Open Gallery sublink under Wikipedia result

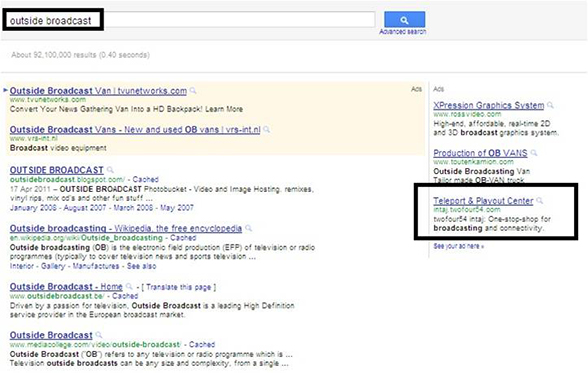[53, 266]
